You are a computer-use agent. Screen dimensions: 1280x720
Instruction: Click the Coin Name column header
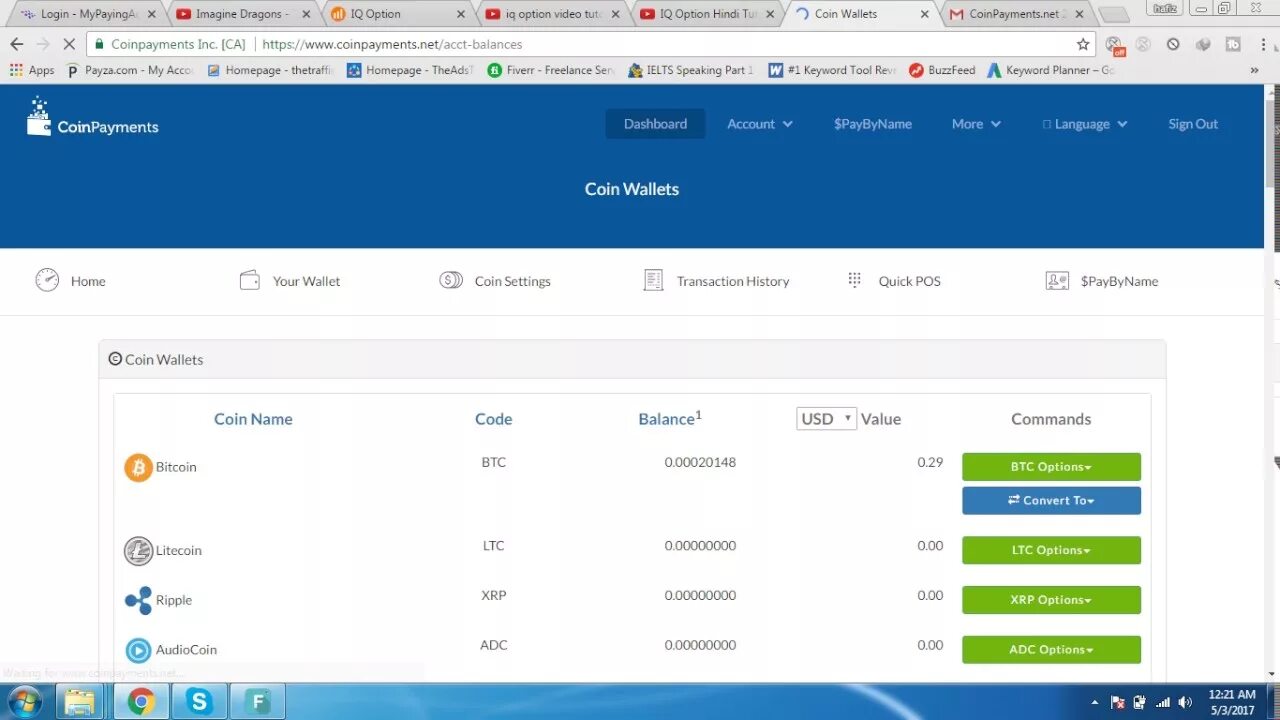click(x=253, y=419)
